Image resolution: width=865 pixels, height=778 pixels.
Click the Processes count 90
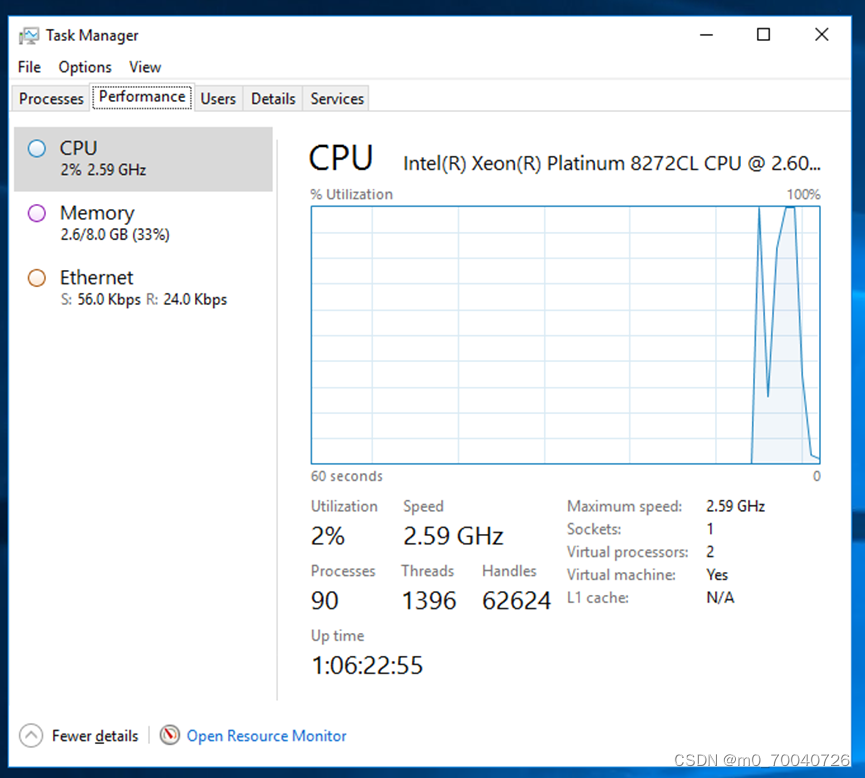[x=324, y=600]
